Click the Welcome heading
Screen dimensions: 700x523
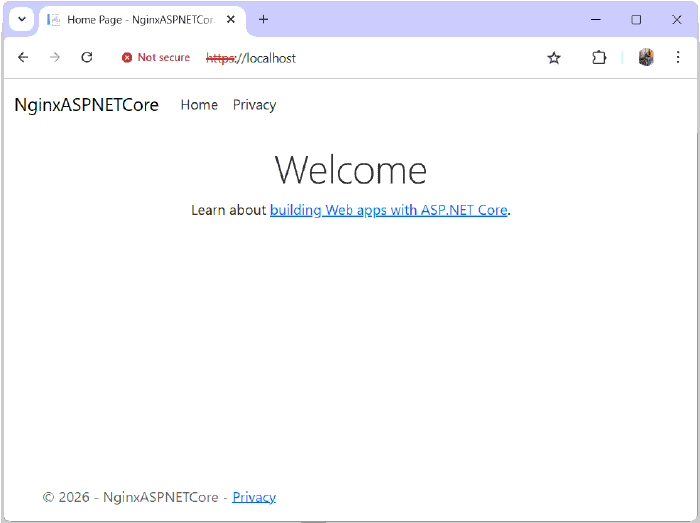click(x=350, y=170)
